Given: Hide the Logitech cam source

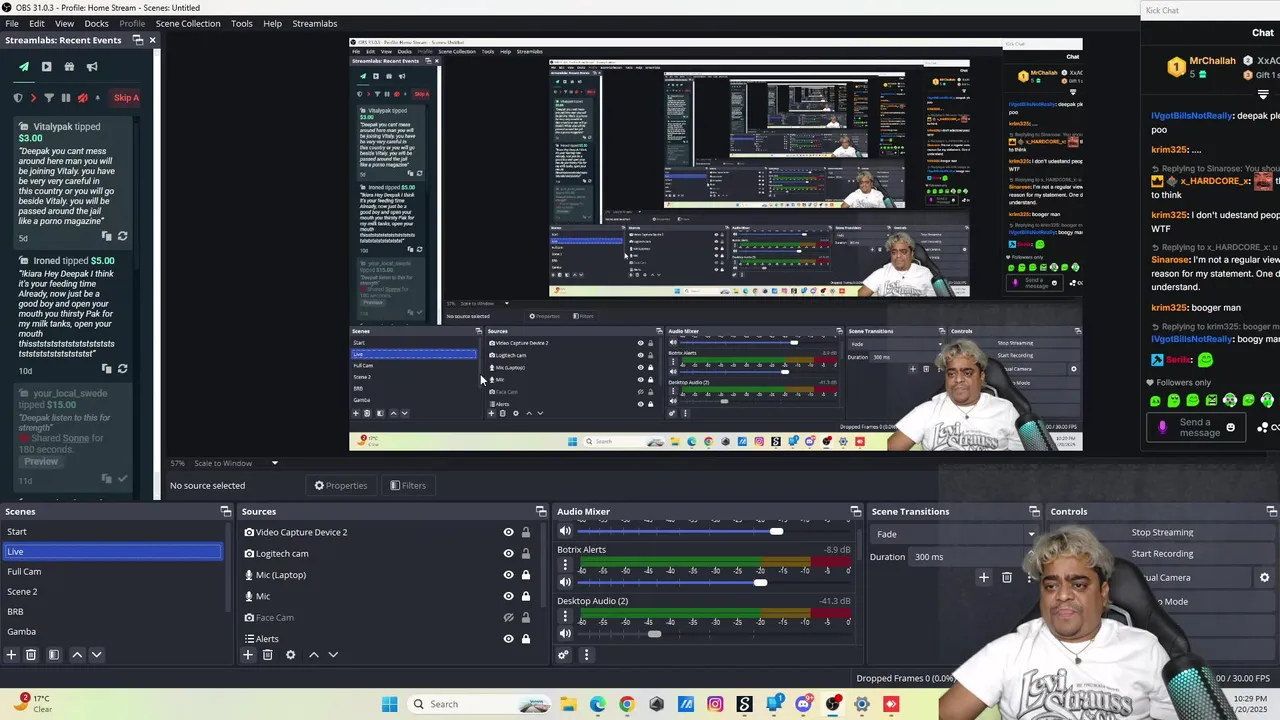Looking at the screenshot, I should [508, 553].
